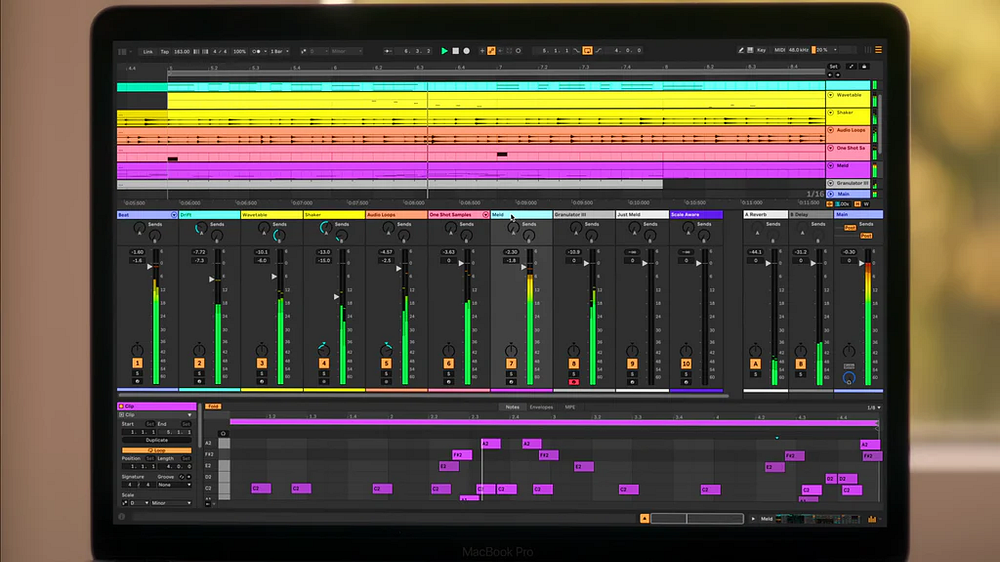Start playback with the green play button
This screenshot has height=562, width=1000.
pyautogui.click(x=445, y=50)
